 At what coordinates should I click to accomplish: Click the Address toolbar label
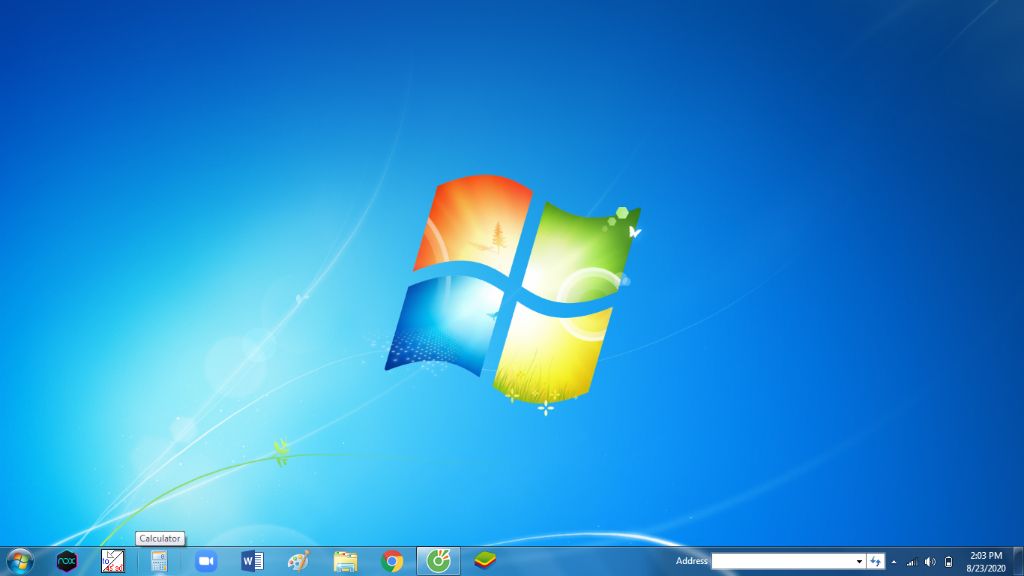coord(692,561)
